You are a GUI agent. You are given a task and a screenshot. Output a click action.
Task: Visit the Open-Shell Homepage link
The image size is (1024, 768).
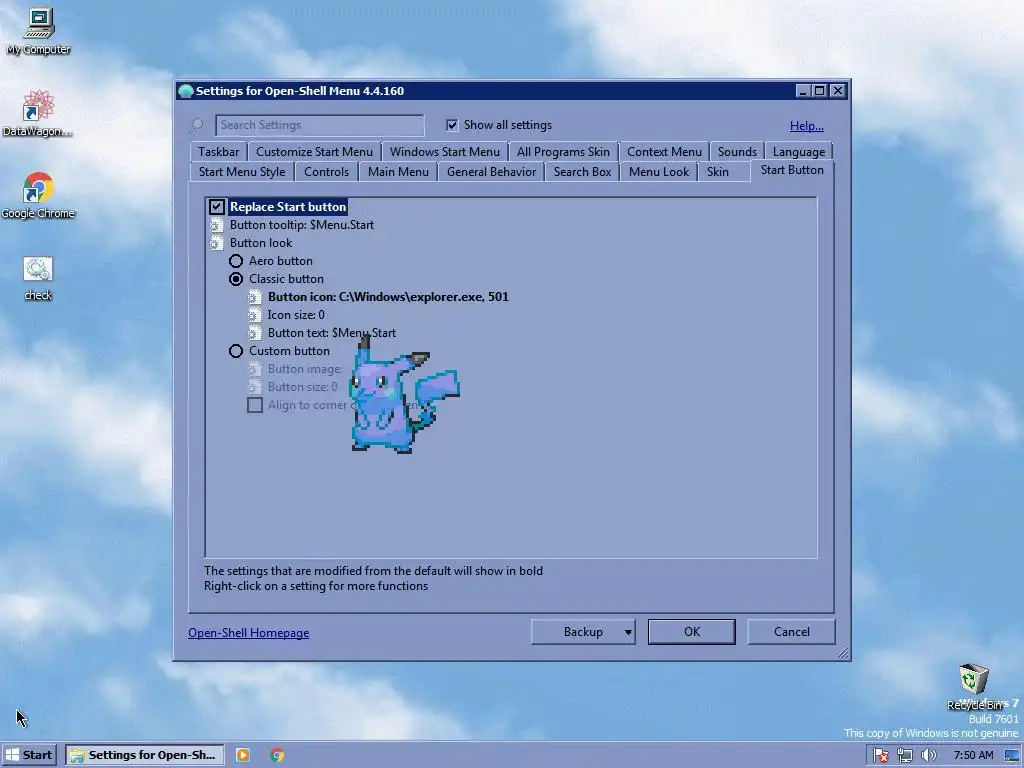tap(248, 633)
